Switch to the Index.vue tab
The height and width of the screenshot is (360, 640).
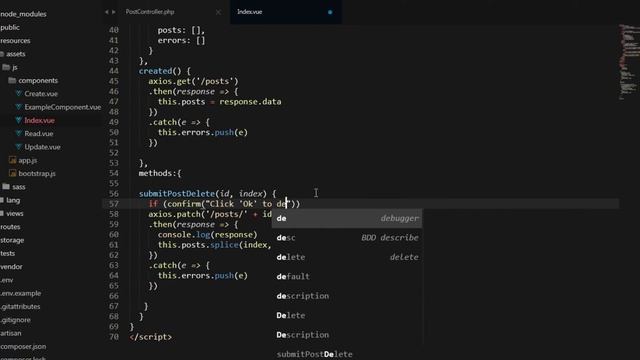click(x=250, y=12)
